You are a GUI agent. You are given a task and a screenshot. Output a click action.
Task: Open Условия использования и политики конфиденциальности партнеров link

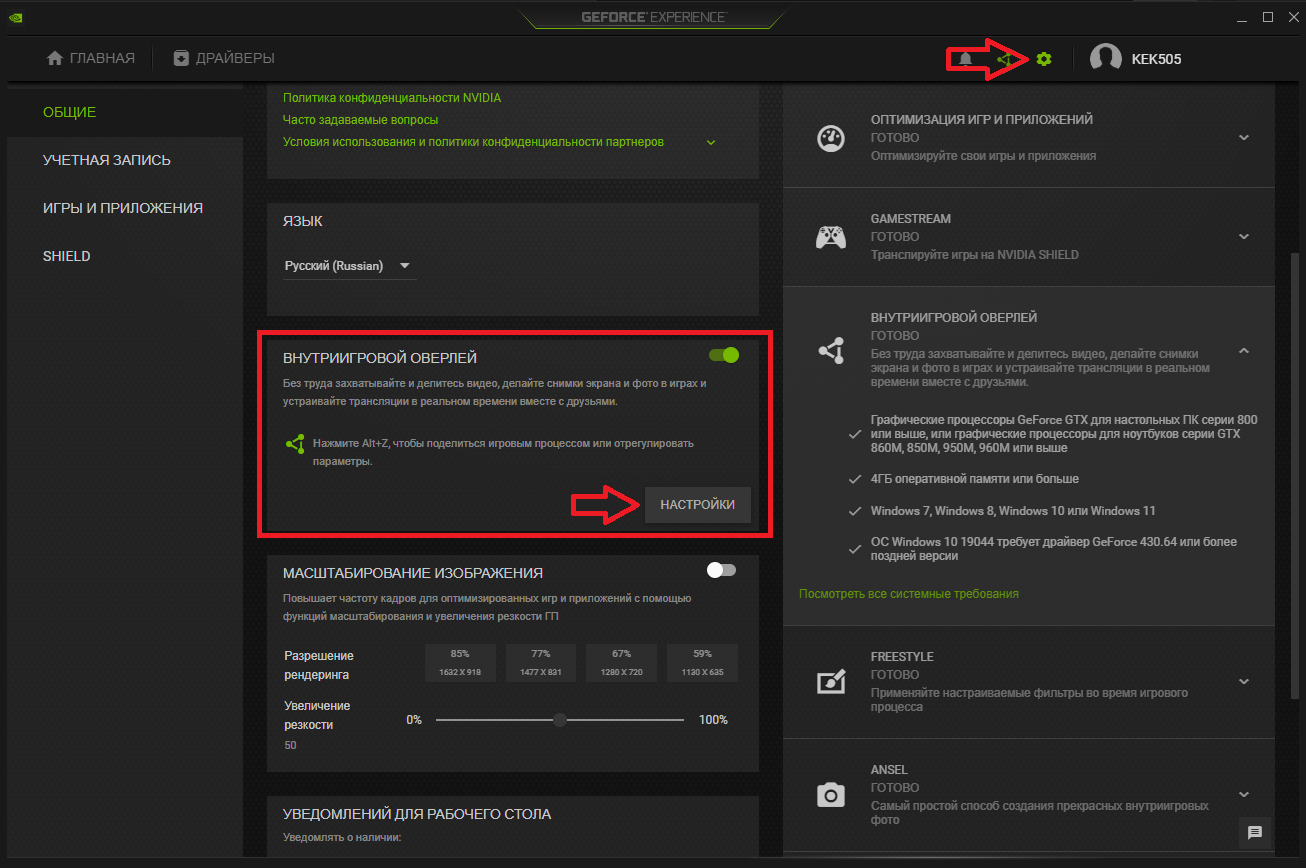pyautogui.click(x=474, y=142)
